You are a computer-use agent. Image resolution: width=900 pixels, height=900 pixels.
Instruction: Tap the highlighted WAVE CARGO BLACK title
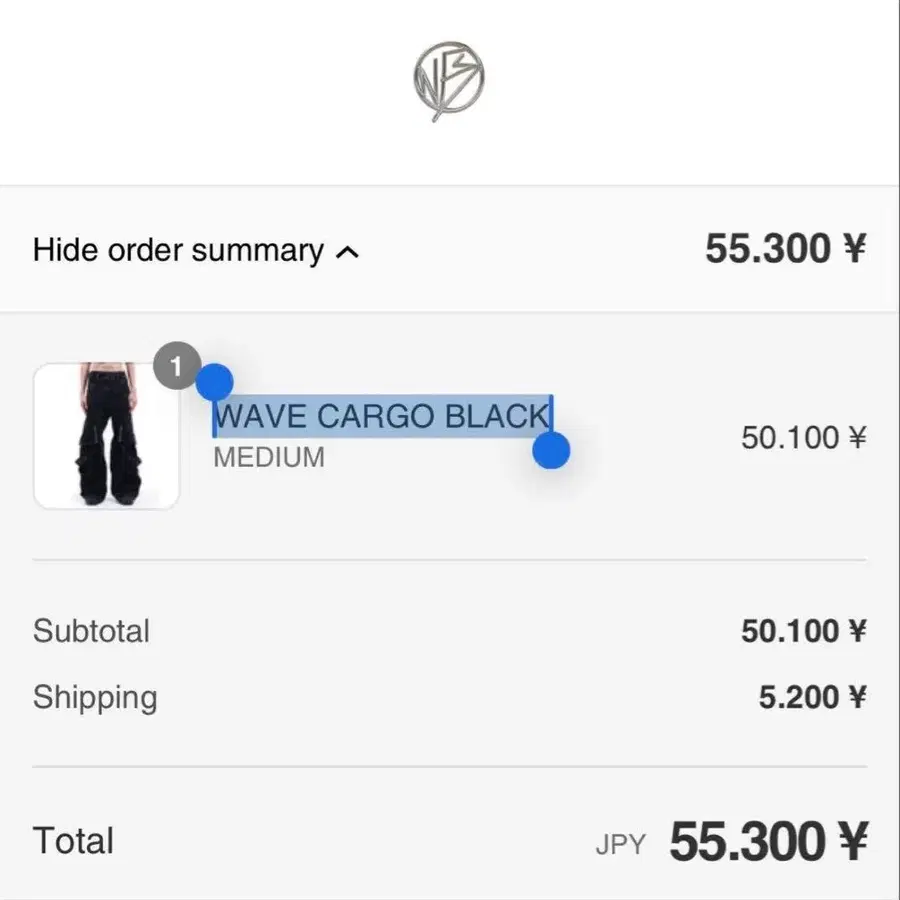click(x=383, y=416)
